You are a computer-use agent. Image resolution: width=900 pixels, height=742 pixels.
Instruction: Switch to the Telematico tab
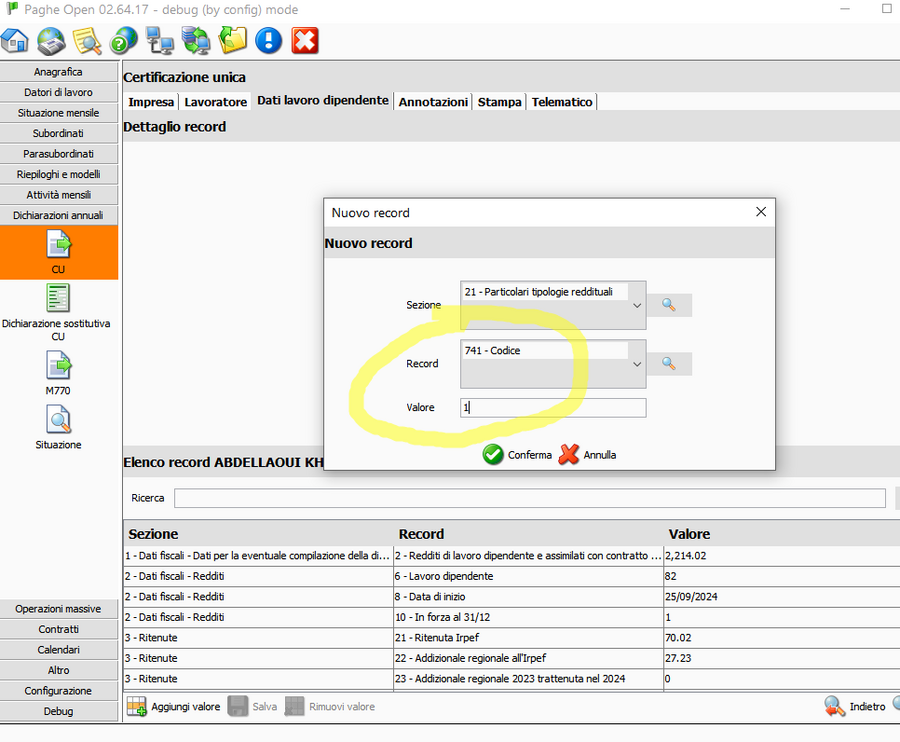(562, 102)
